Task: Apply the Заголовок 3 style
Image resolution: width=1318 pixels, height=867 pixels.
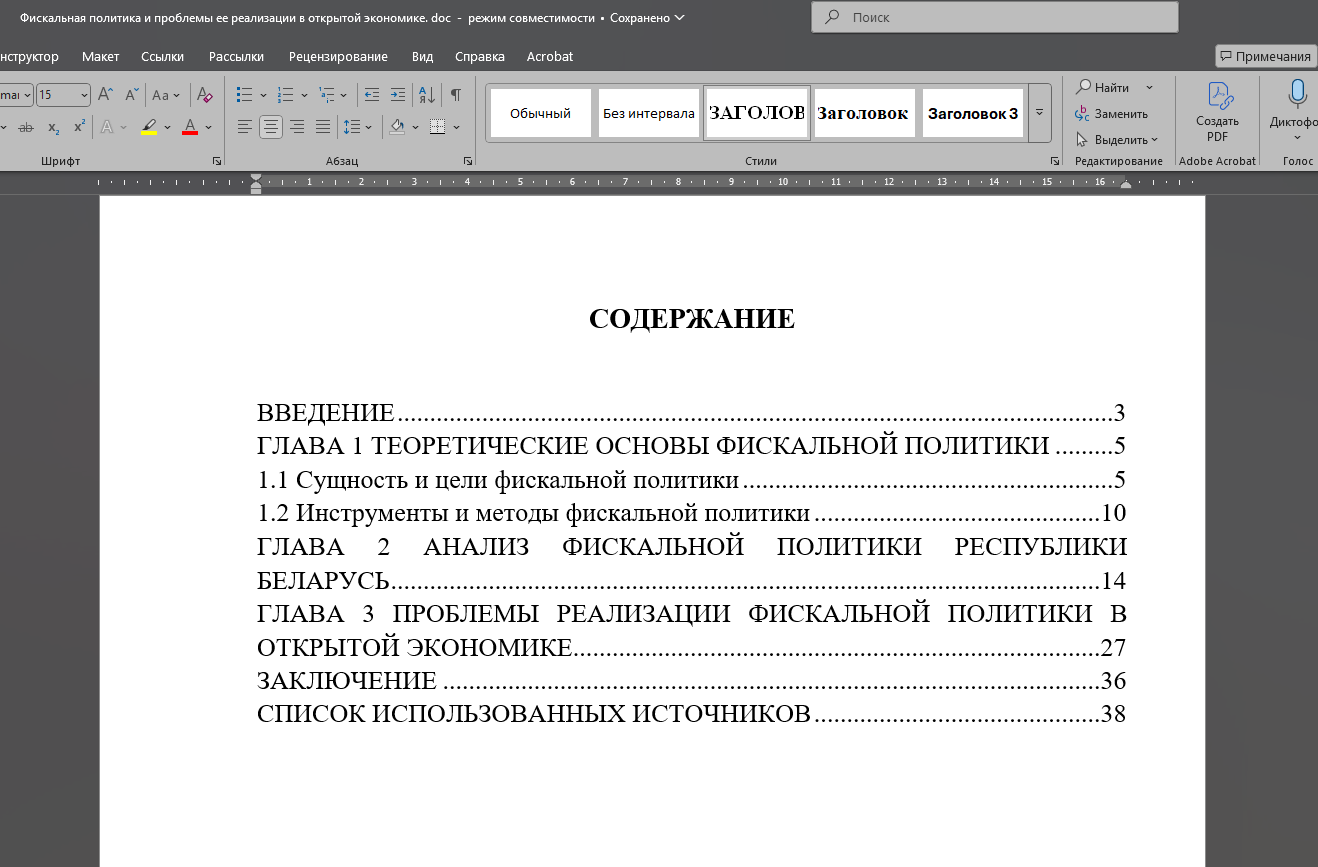Action: tap(973, 113)
